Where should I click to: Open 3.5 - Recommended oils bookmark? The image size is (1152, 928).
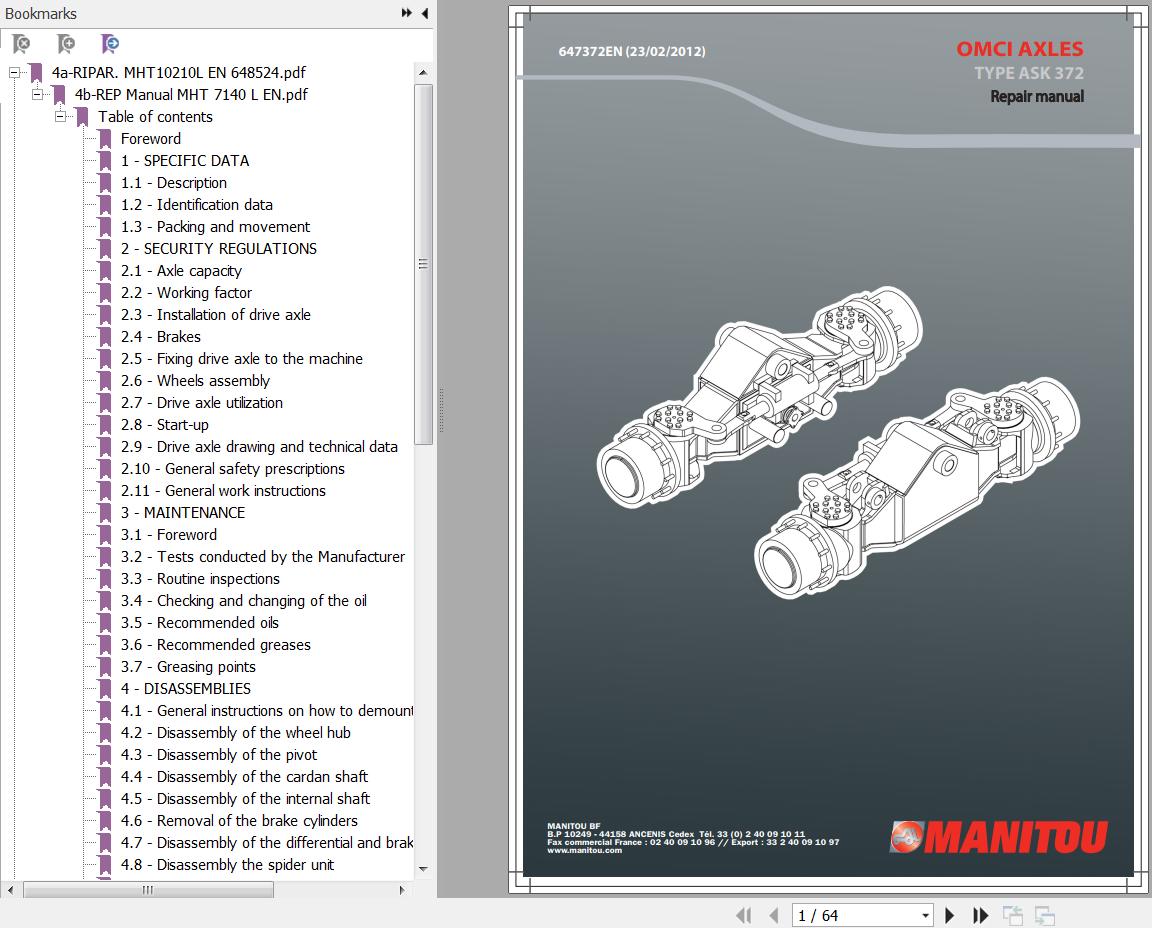[x=200, y=624]
